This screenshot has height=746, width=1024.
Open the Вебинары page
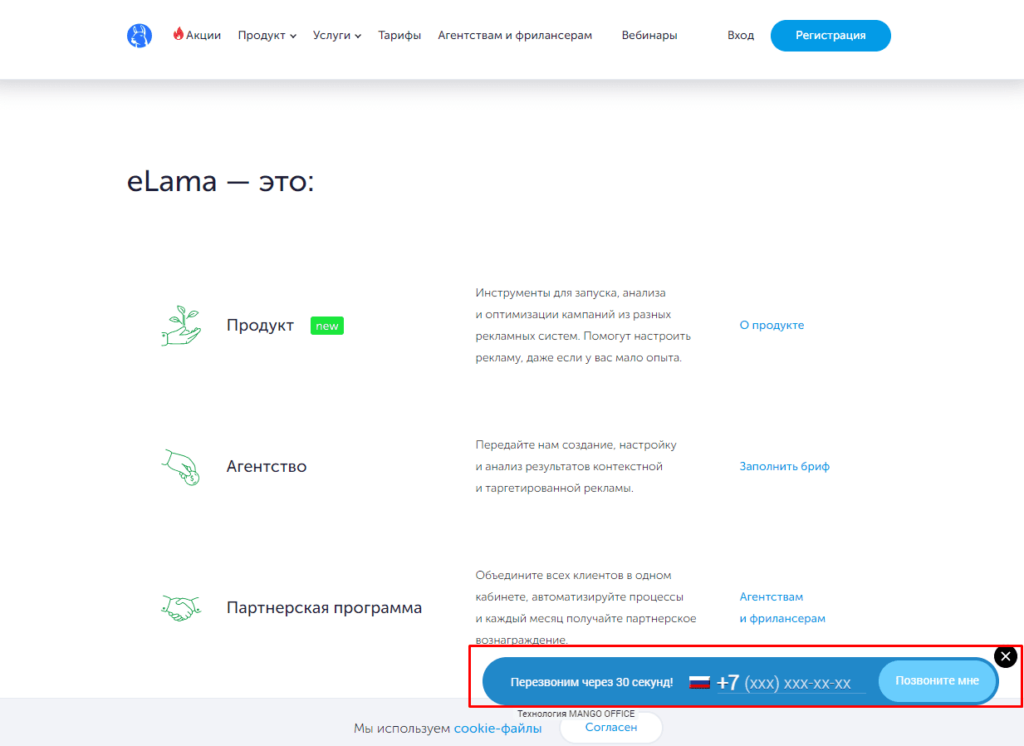pos(649,35)
